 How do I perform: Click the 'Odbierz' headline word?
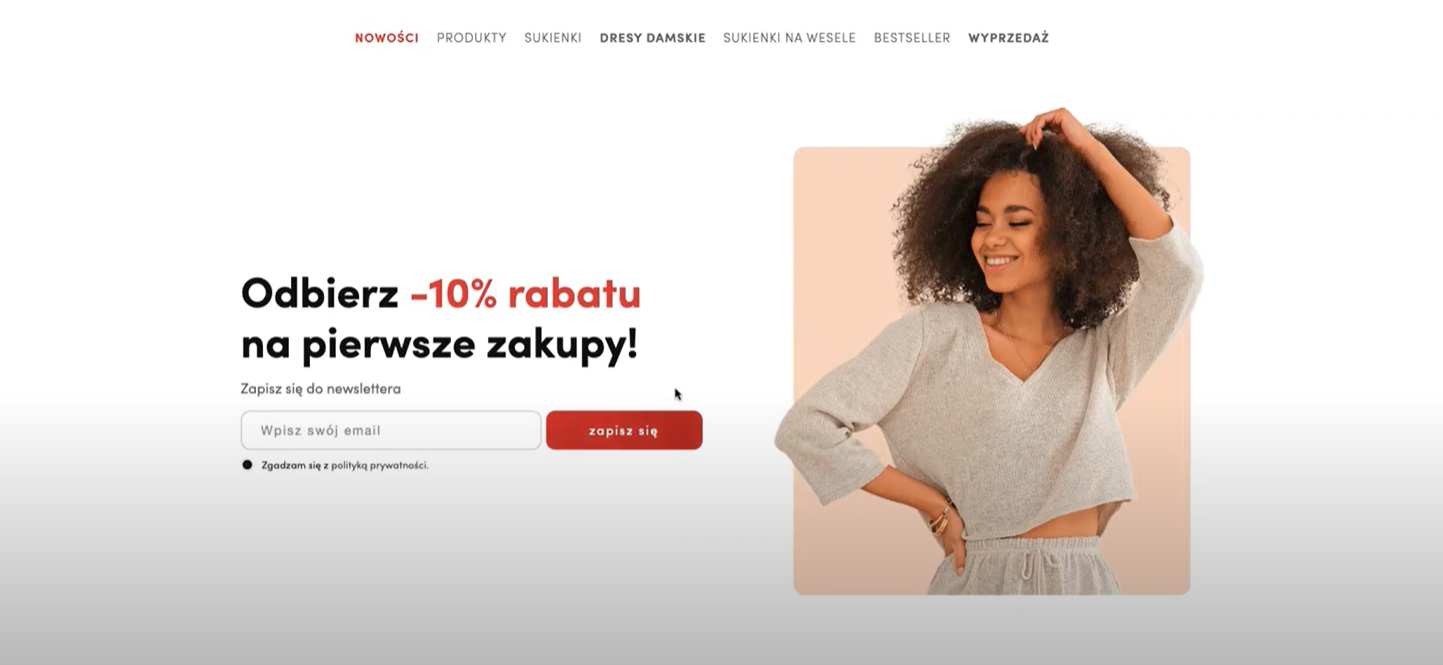[320, 293]
